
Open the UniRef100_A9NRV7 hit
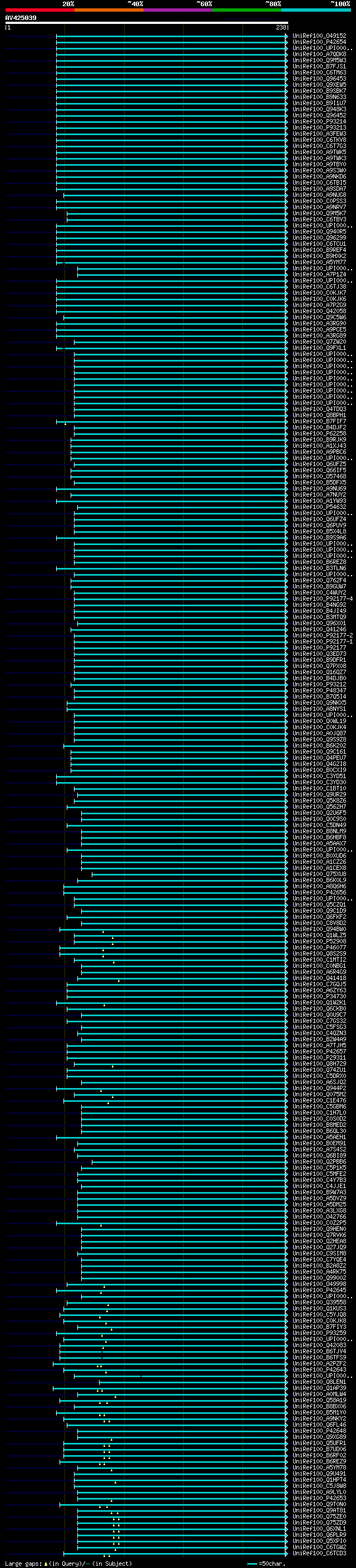319,207
